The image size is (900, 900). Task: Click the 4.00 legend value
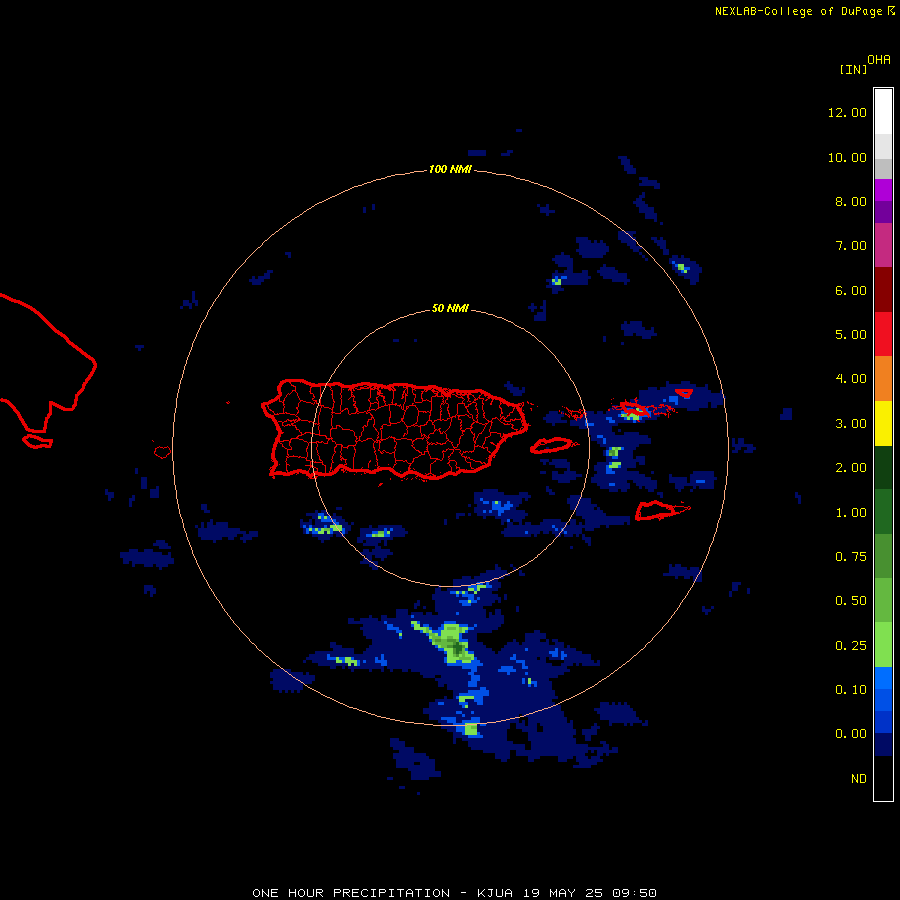851,379
